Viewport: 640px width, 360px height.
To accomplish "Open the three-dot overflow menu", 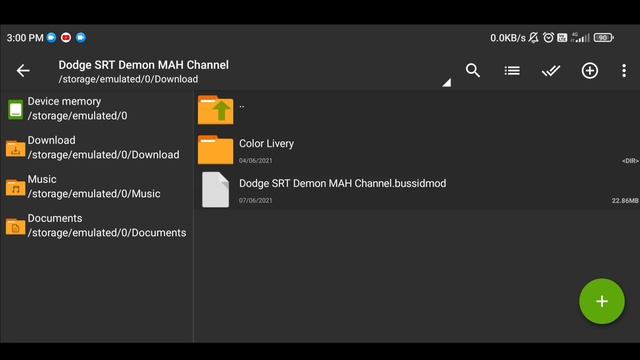I will 624,71.
